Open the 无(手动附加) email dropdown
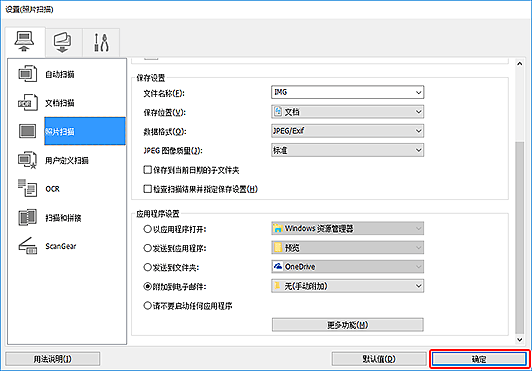532x371 pixels. click(347, 286)
